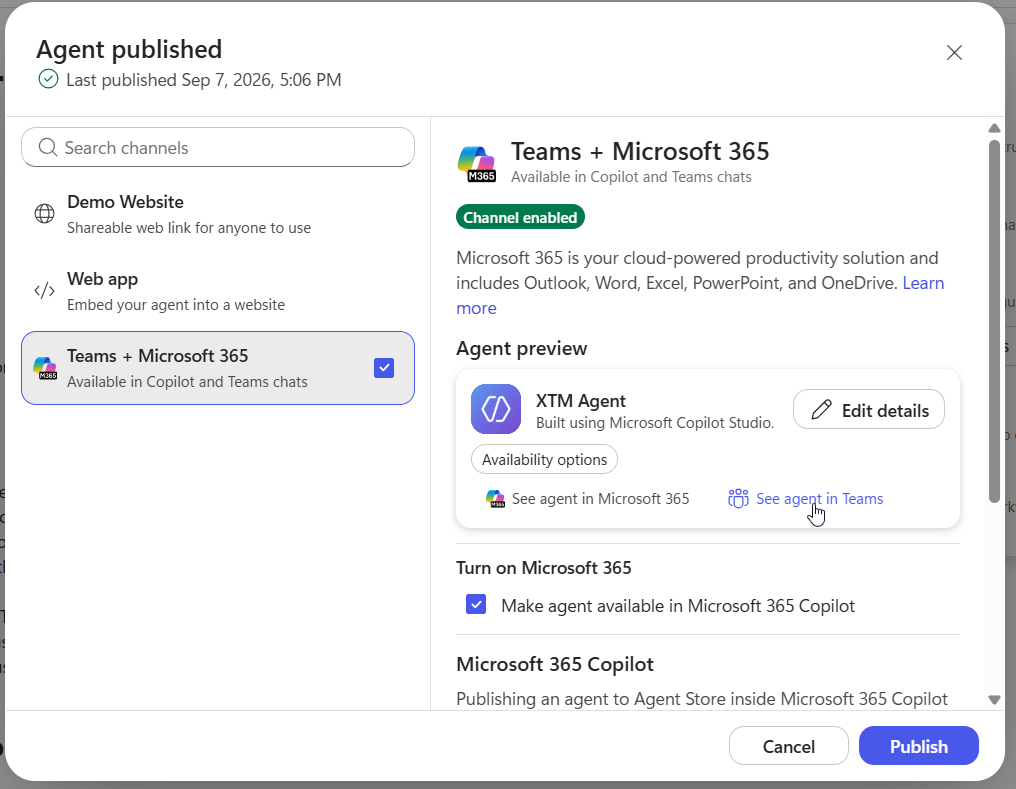Click the large M365 logo beside the heading
Viewport: 1016px width, 789px height.
pyautogui.click(x=477, y=163)
